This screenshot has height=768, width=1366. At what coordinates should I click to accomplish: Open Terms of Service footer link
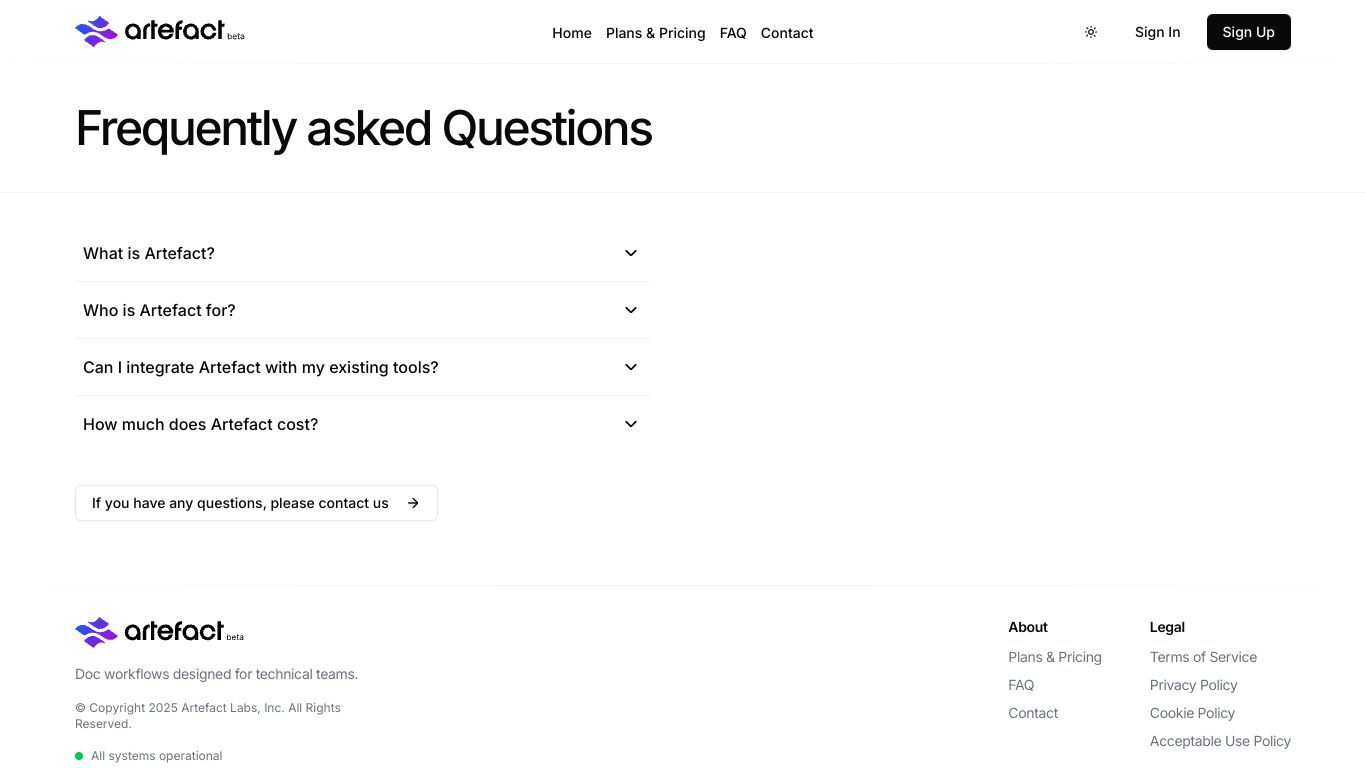tap(1203, 657)
